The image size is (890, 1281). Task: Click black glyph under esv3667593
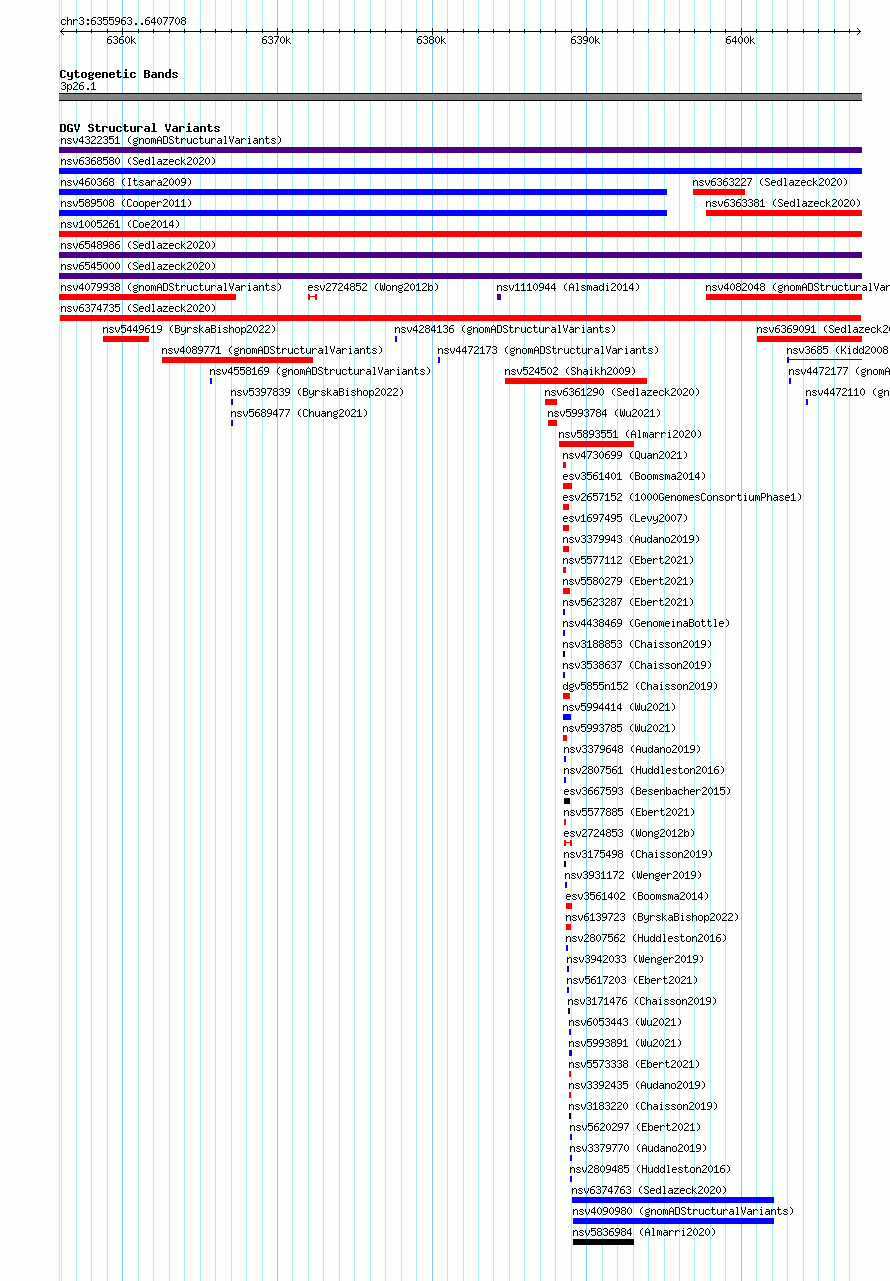click(x=567, y=801)
